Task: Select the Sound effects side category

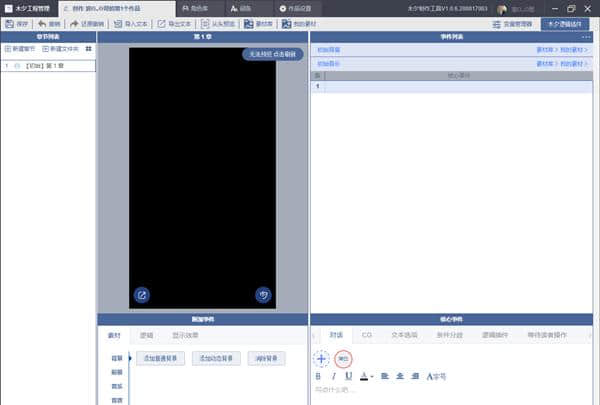Action: tap(117, 400)
